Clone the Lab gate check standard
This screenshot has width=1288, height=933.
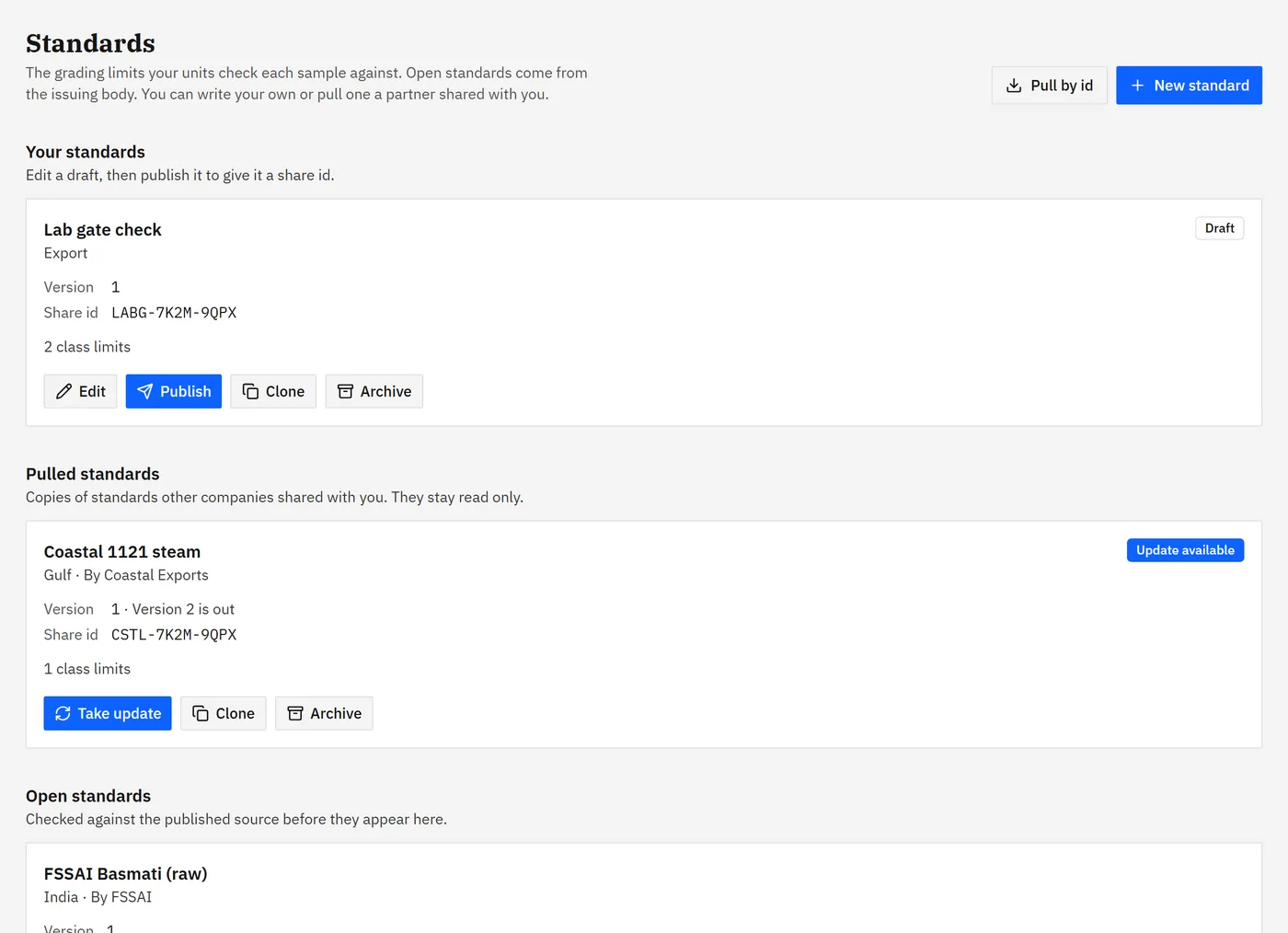click(x=273, y=391)
